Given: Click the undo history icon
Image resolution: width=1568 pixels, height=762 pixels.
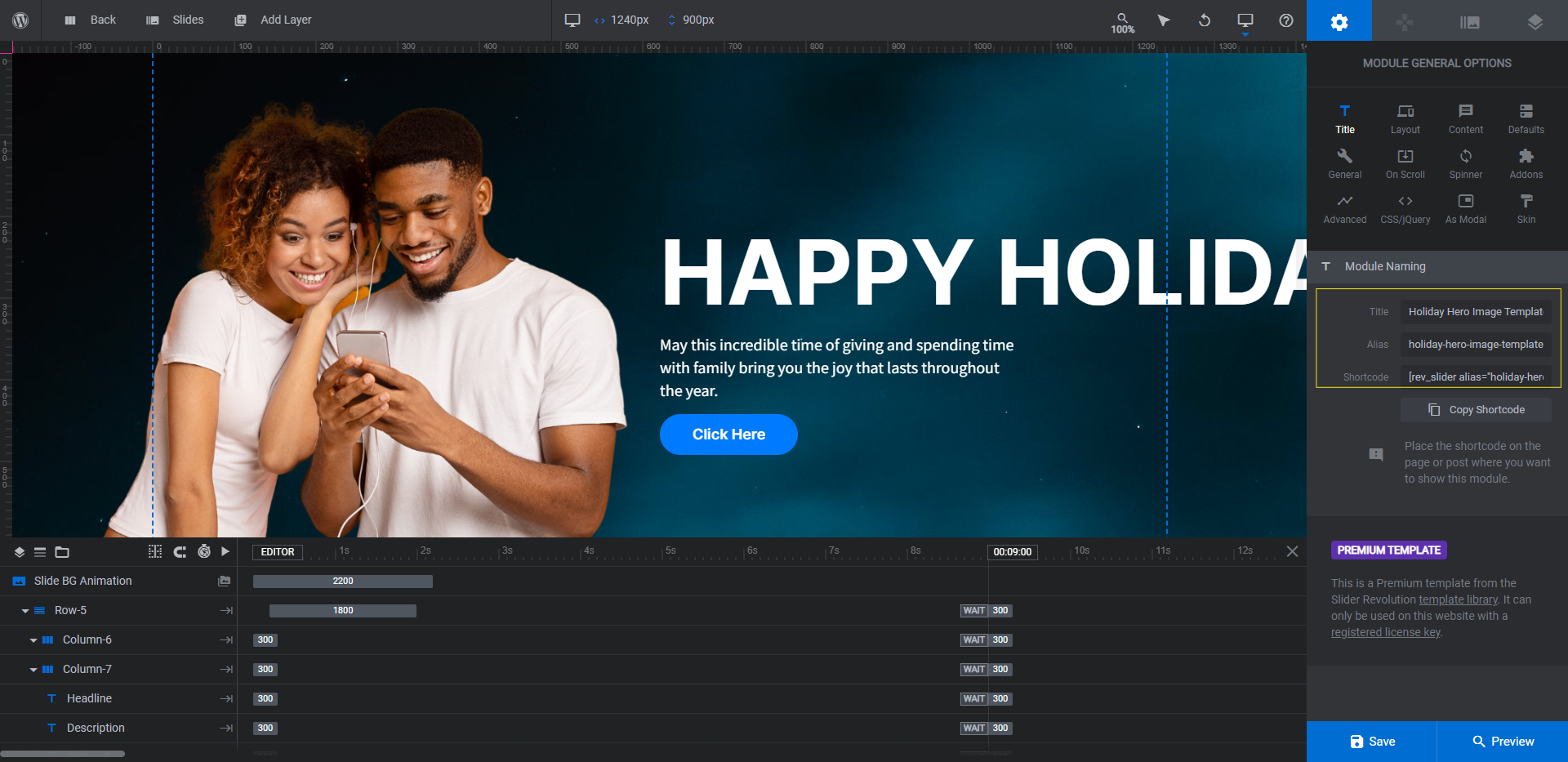Looking at the screenshot, I should click(1205, 20).
